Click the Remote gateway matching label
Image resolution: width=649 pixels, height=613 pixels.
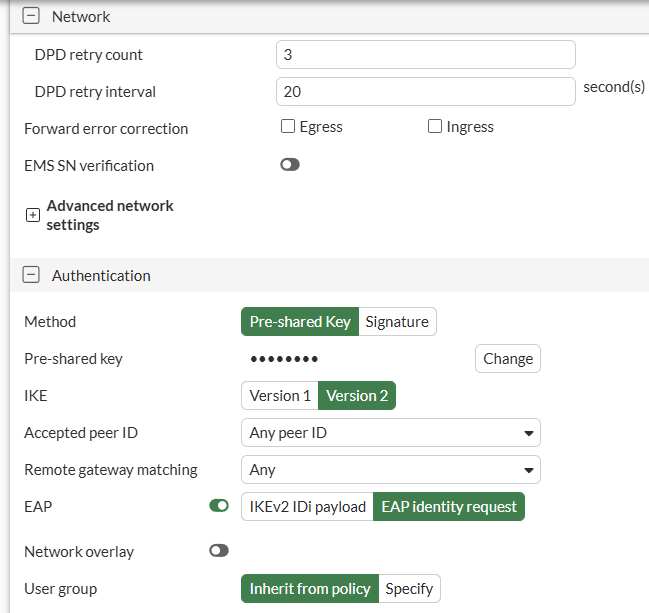[x=111, y=470]
